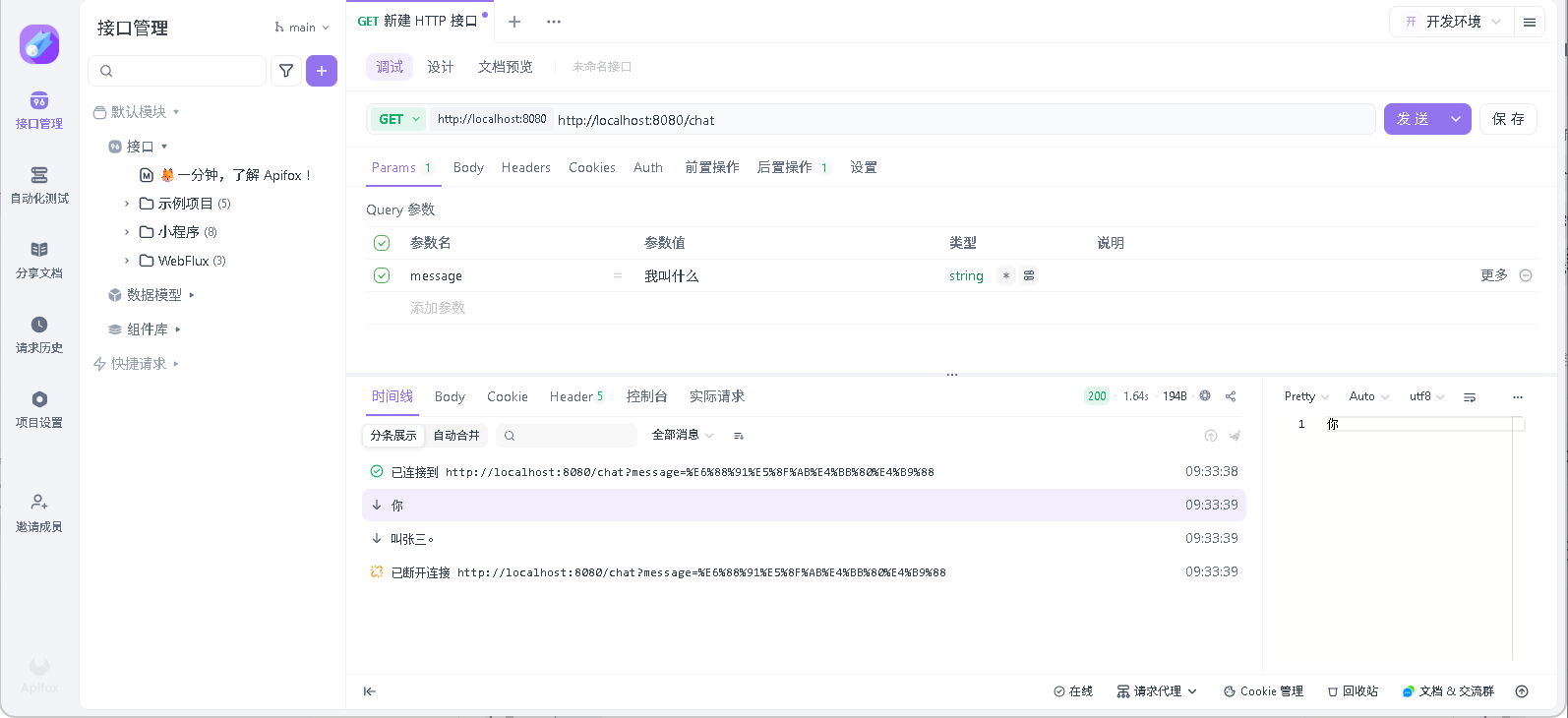Open the dropdown arrow on the 发送 button

tap(1456, 119)
